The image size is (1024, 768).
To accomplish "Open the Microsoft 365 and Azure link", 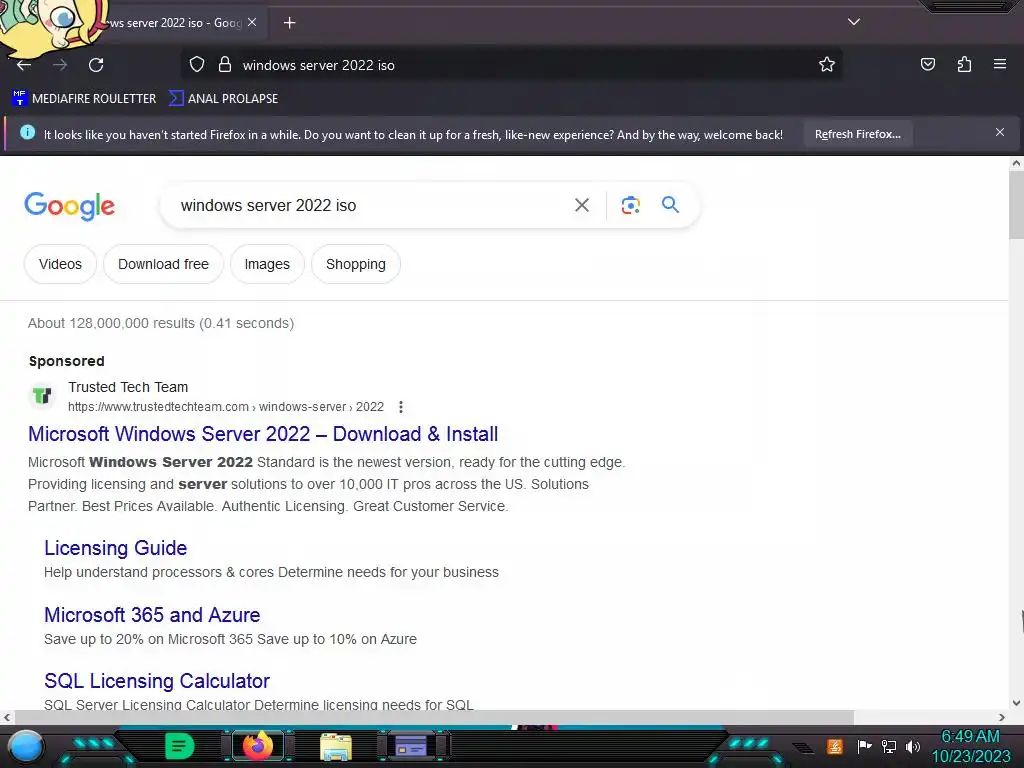I will point(152,615).
